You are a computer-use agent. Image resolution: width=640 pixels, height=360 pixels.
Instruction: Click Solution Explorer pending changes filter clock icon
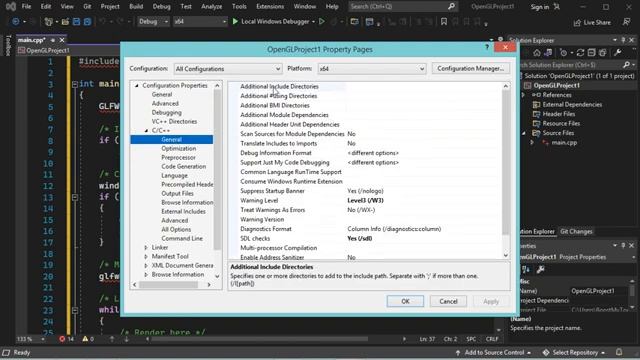click(563, 53)
